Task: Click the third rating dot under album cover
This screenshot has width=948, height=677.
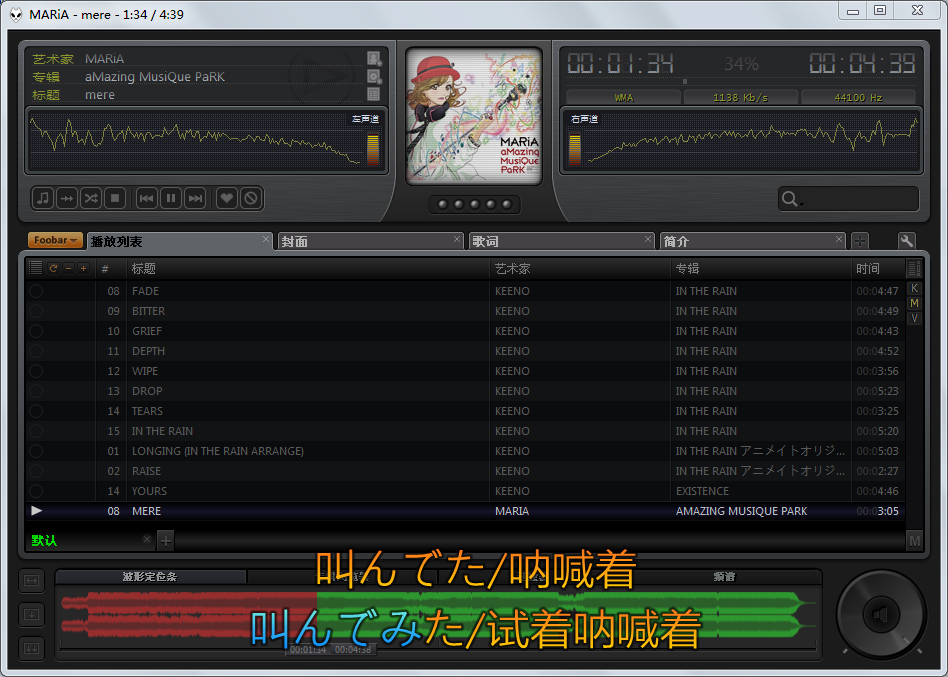Action: (x=475, y=204)
